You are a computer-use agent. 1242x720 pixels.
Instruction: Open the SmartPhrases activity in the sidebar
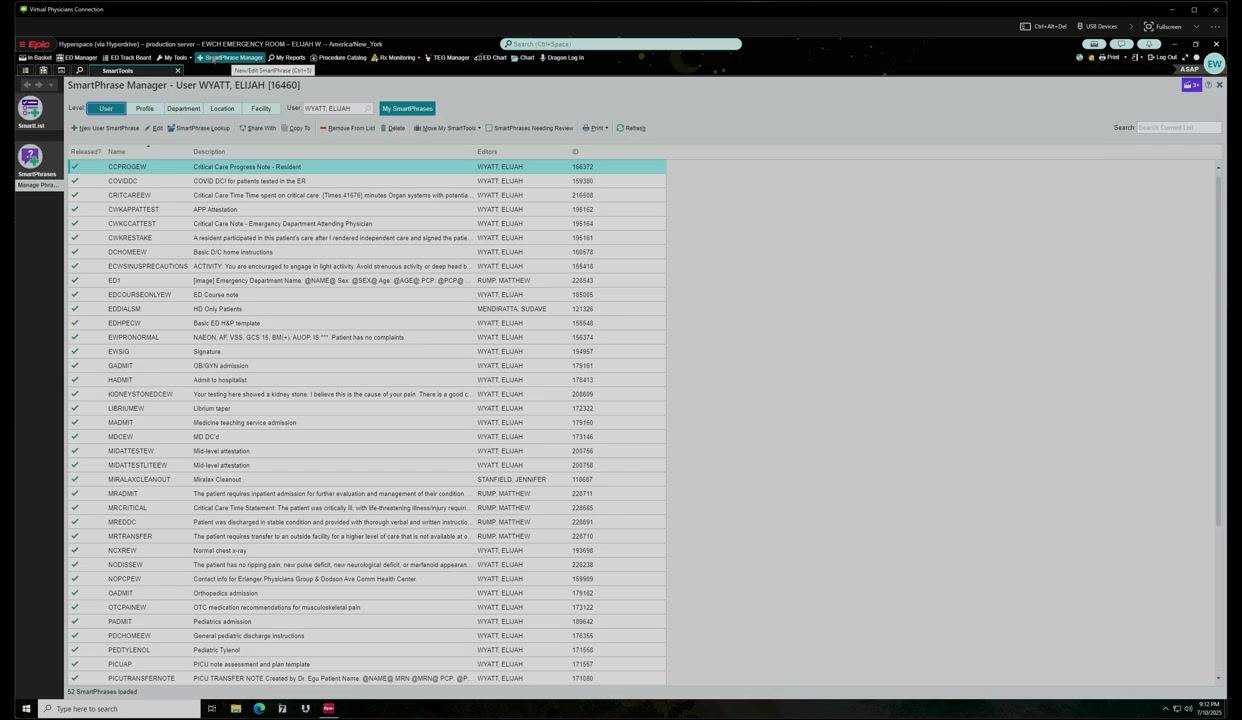click(36, 161)
